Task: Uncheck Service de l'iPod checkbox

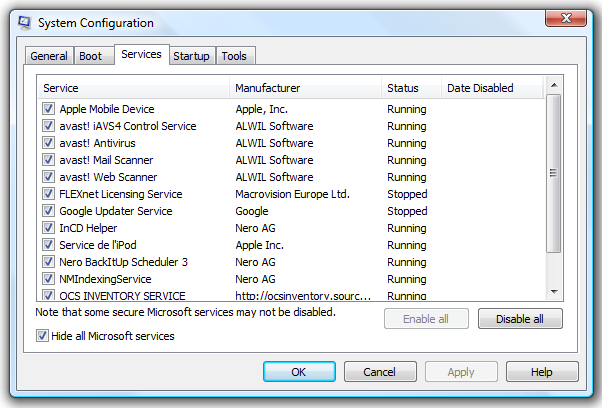Action: 48,244
